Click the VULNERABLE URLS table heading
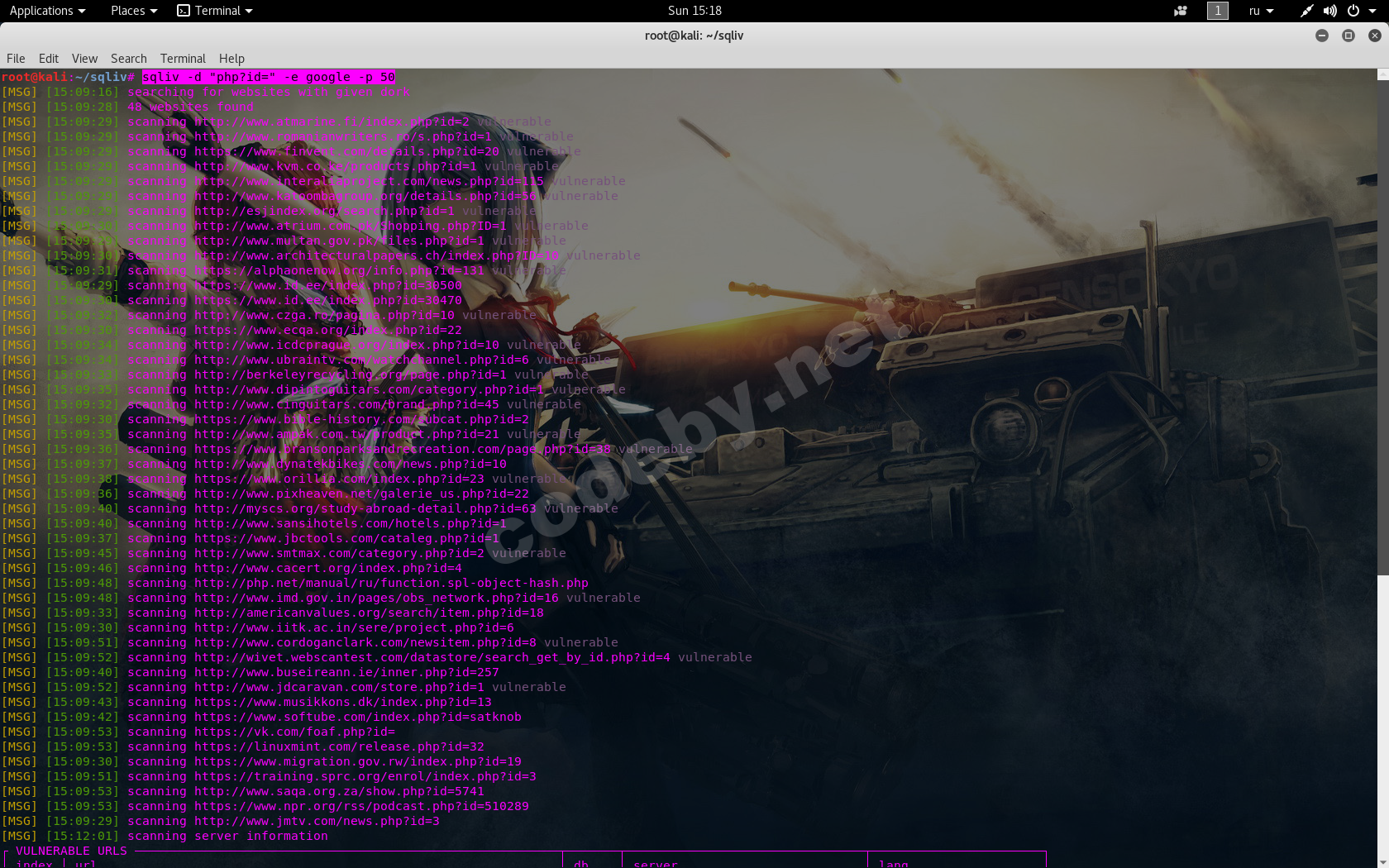The height and width of the screenshot is (868, 1389). coord(71,851)
